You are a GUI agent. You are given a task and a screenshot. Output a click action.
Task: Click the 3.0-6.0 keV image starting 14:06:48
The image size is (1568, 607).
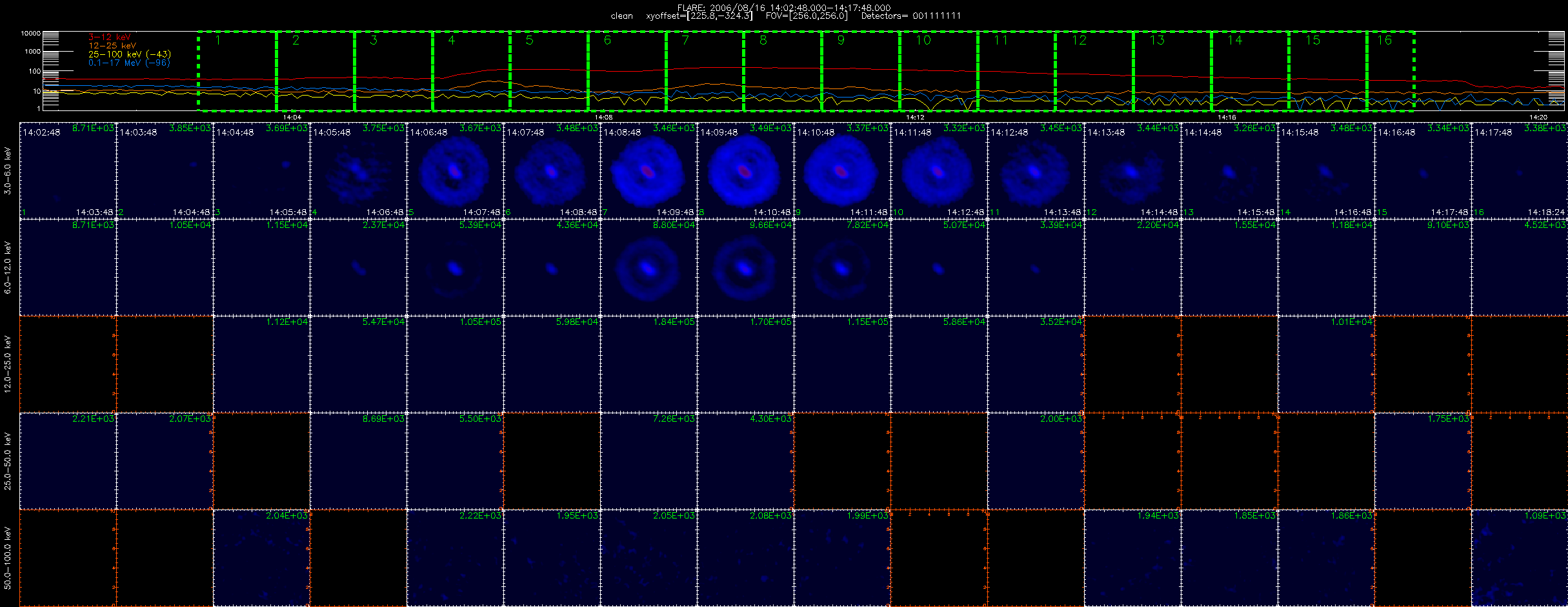pyautogui.click(x=455, y=170)
